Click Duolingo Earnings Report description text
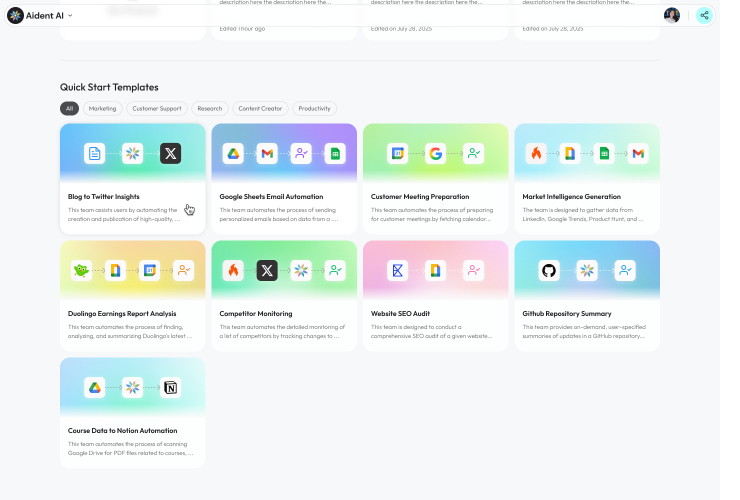The height and width of the screenshot is (500, 740). [130, 332]
